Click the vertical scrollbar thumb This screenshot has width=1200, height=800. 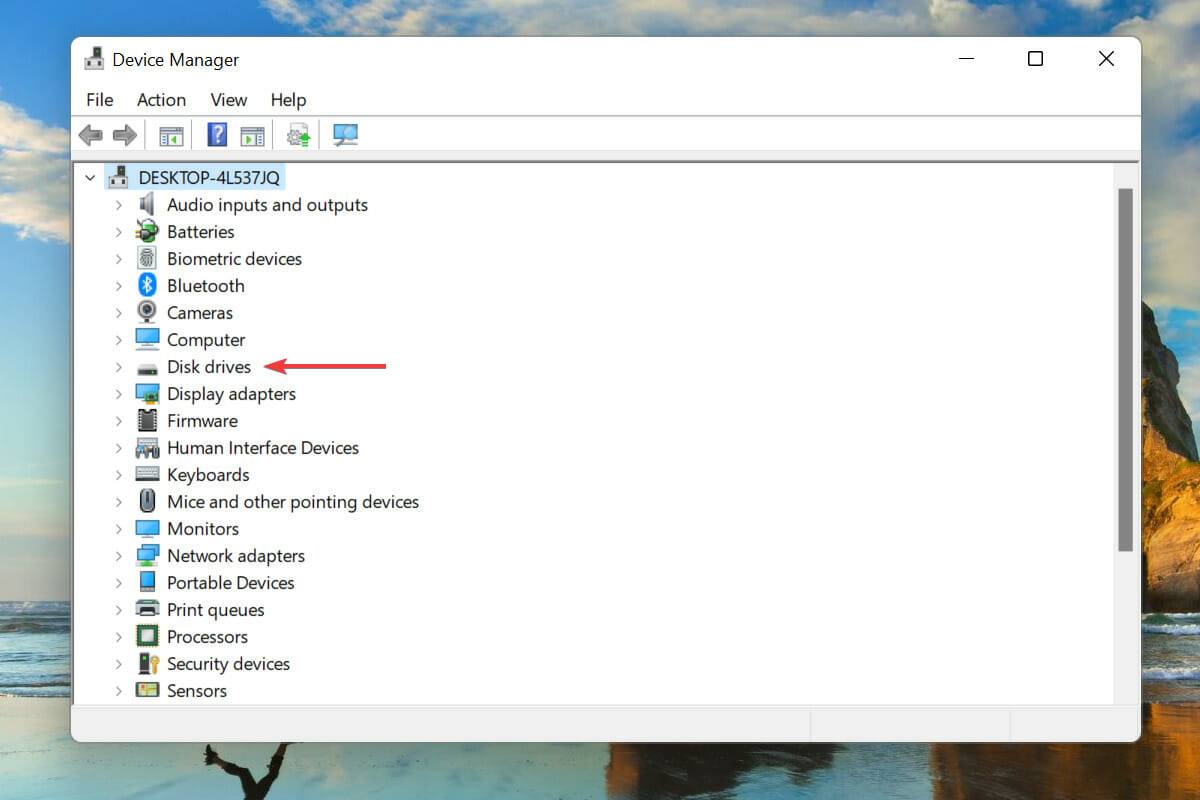coord(1125,370)
